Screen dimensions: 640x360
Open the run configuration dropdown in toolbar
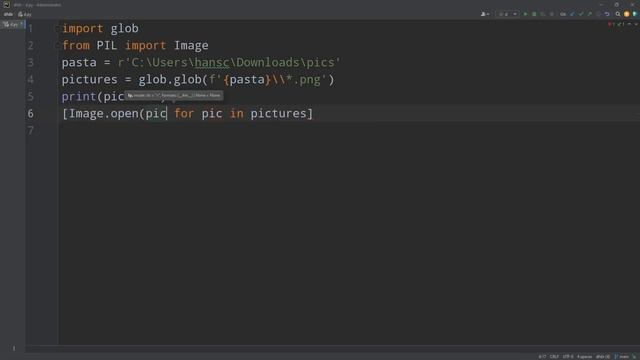click(x=507, y=14)
